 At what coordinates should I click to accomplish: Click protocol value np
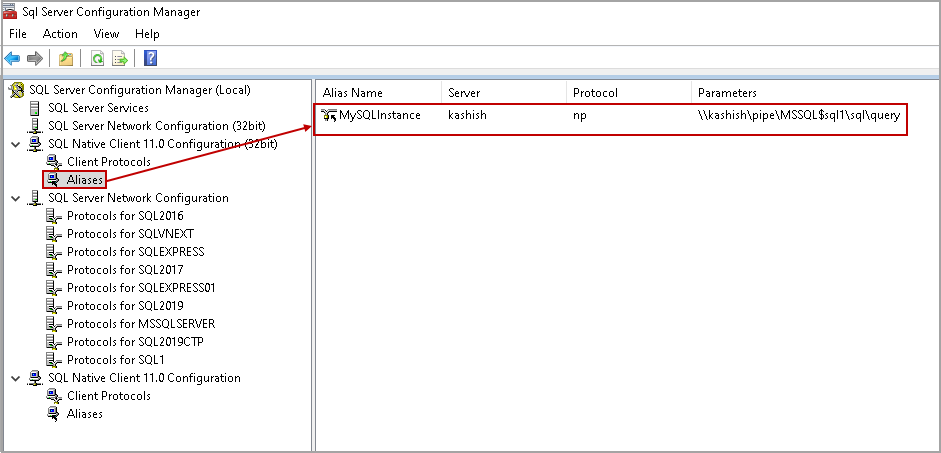tap(580, 116)
